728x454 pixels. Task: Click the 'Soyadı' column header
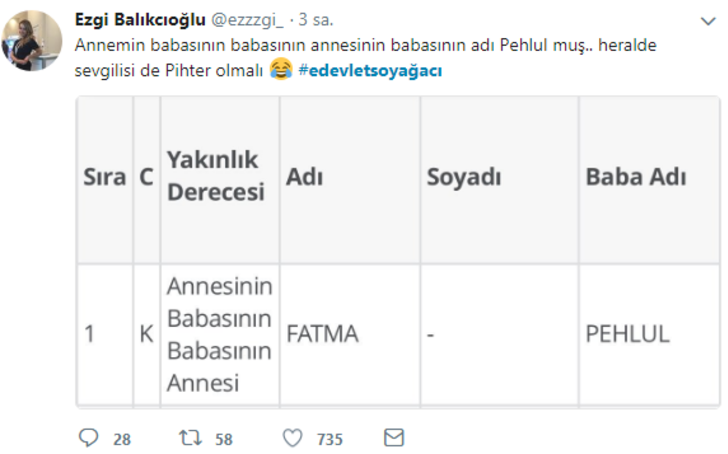click(463, 177)
